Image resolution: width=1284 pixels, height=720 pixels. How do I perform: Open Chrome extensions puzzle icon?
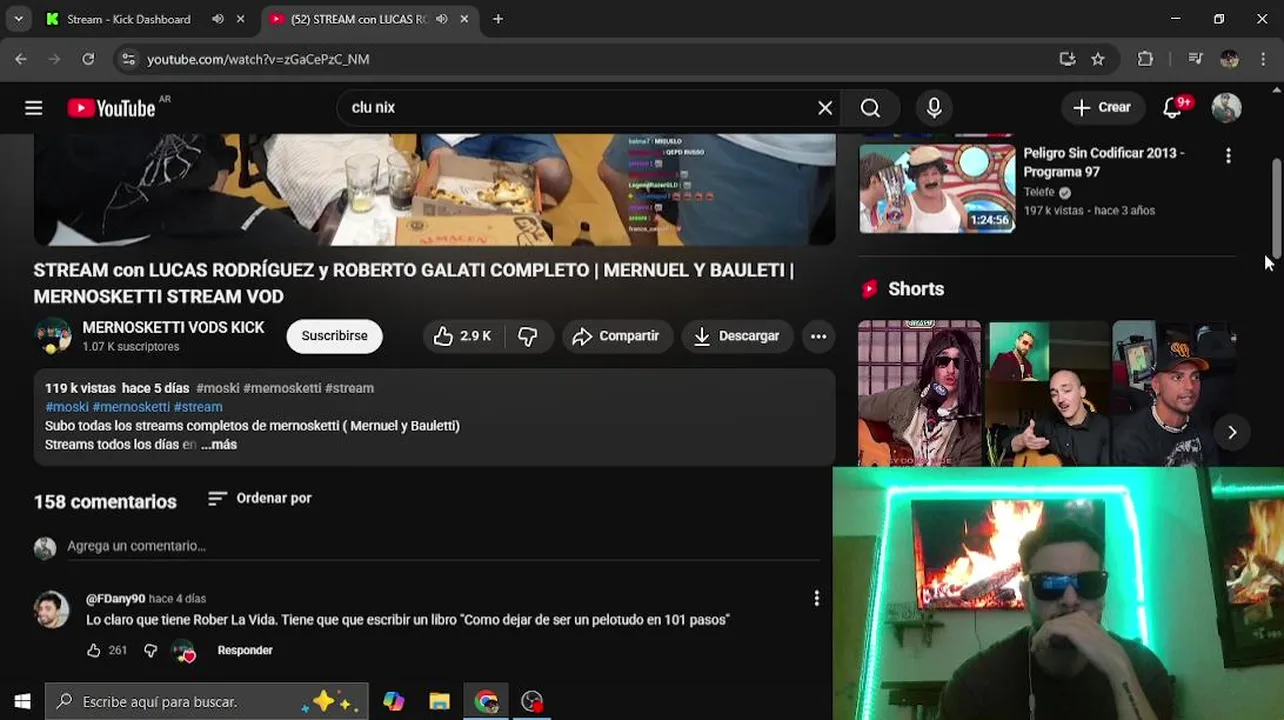(1145, 59)
